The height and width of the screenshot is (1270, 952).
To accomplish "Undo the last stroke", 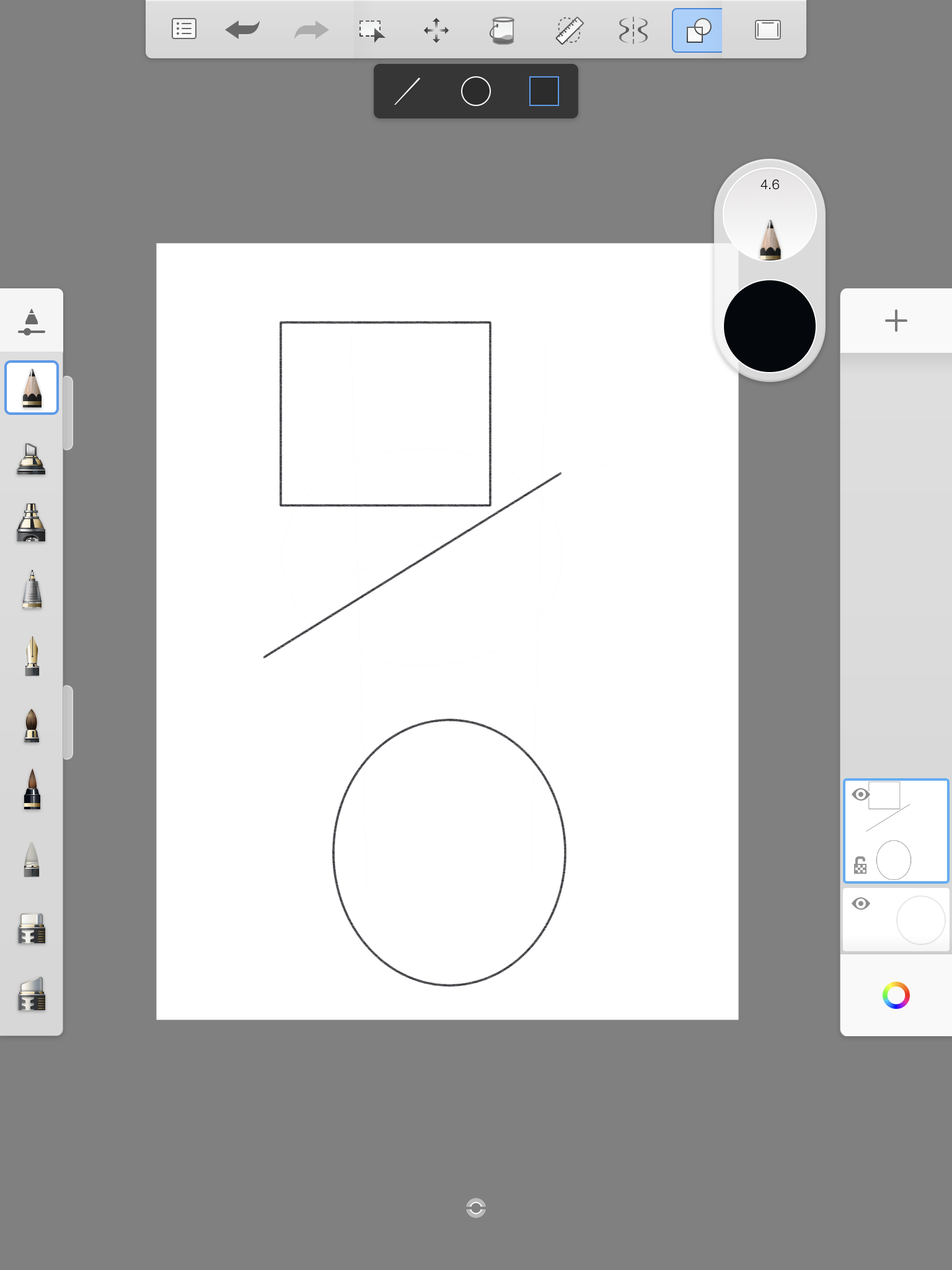I will coord(242,29).
